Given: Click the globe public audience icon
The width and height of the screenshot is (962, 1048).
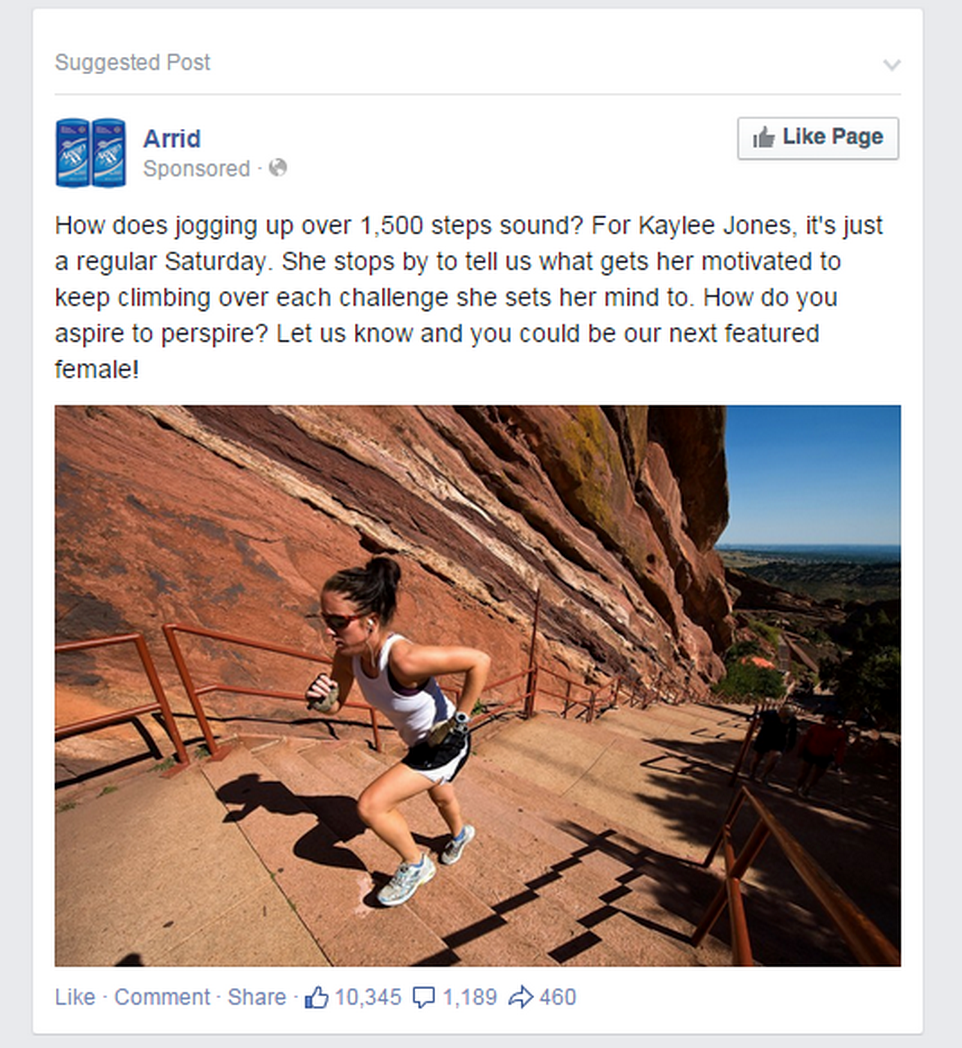Looking at the screenshot, I should tap(278, 168).
